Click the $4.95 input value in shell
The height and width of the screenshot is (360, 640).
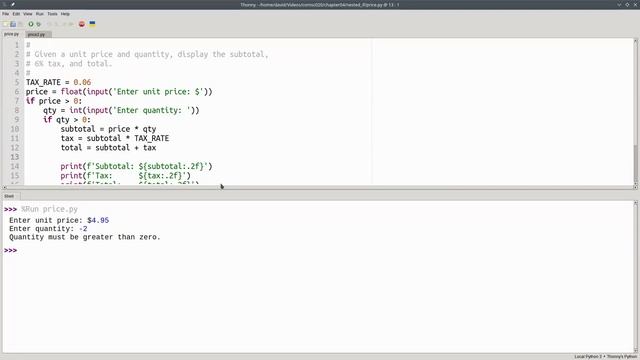(x=98, y=220)
